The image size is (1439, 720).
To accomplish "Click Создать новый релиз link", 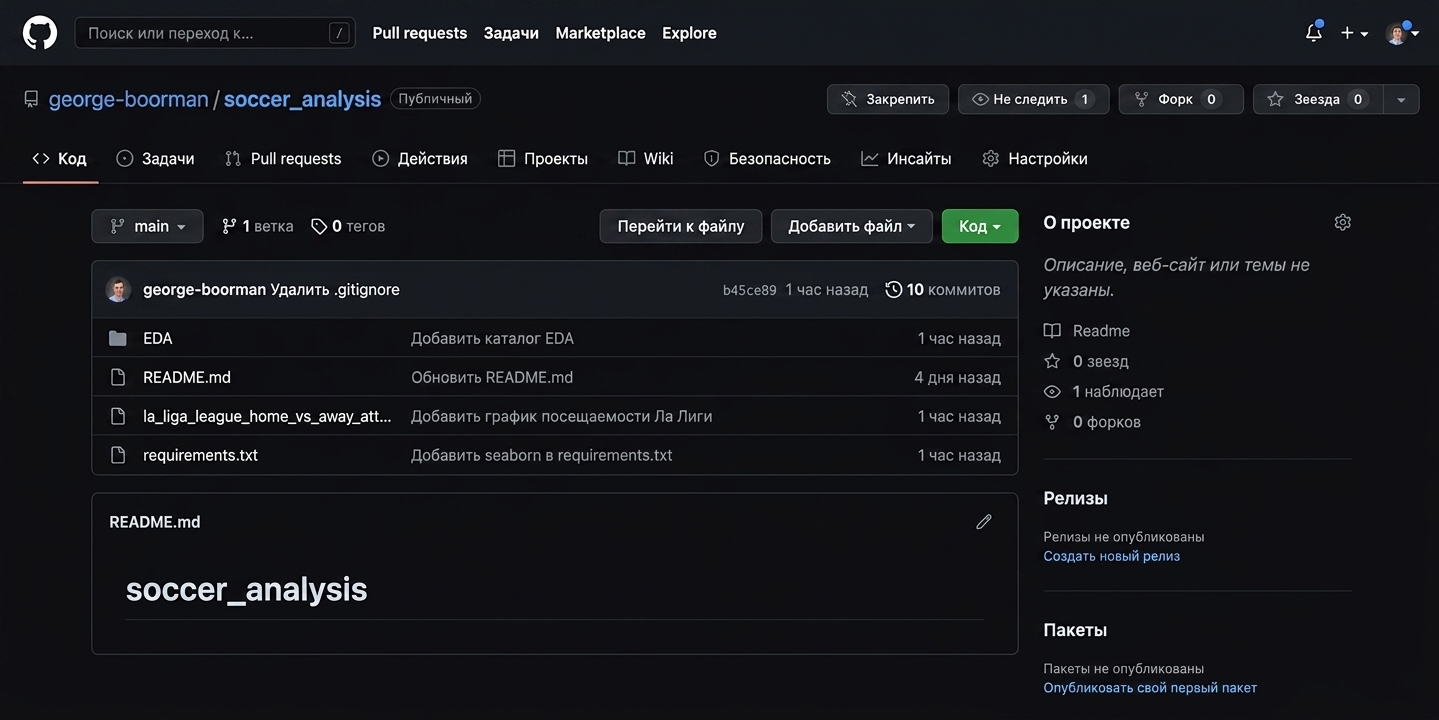I will (x=1111, y=556).
